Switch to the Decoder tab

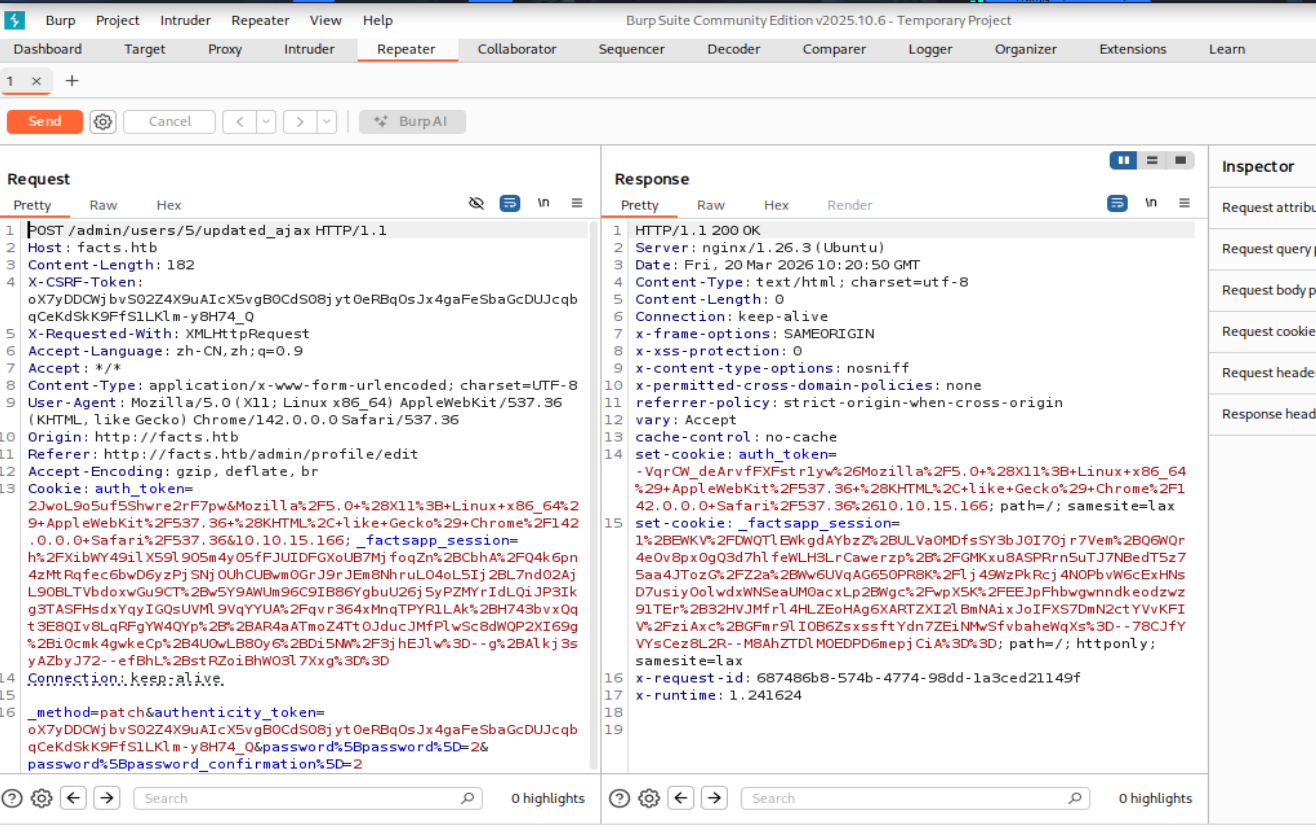(x=734, y=49)
